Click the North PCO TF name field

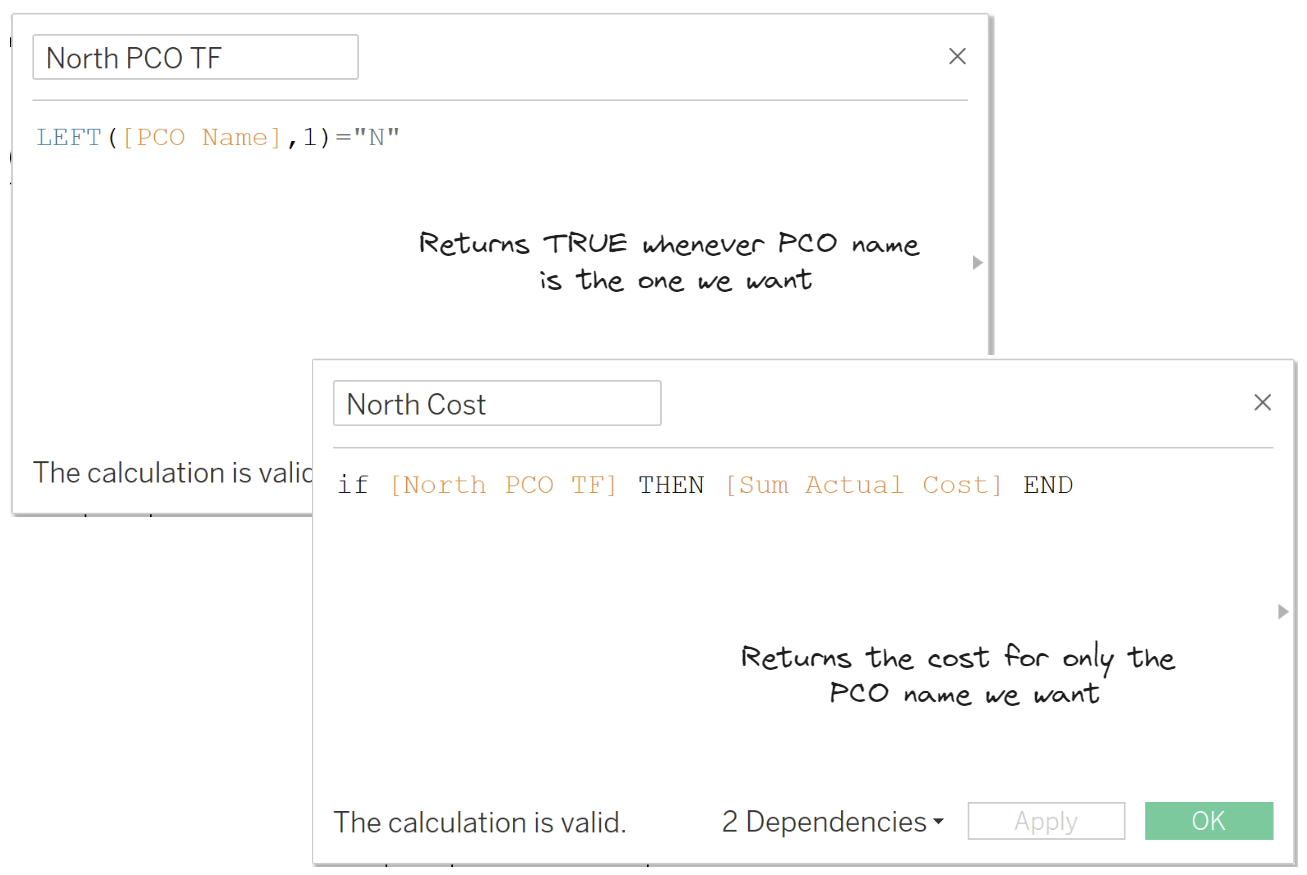(x=195, y=58)
